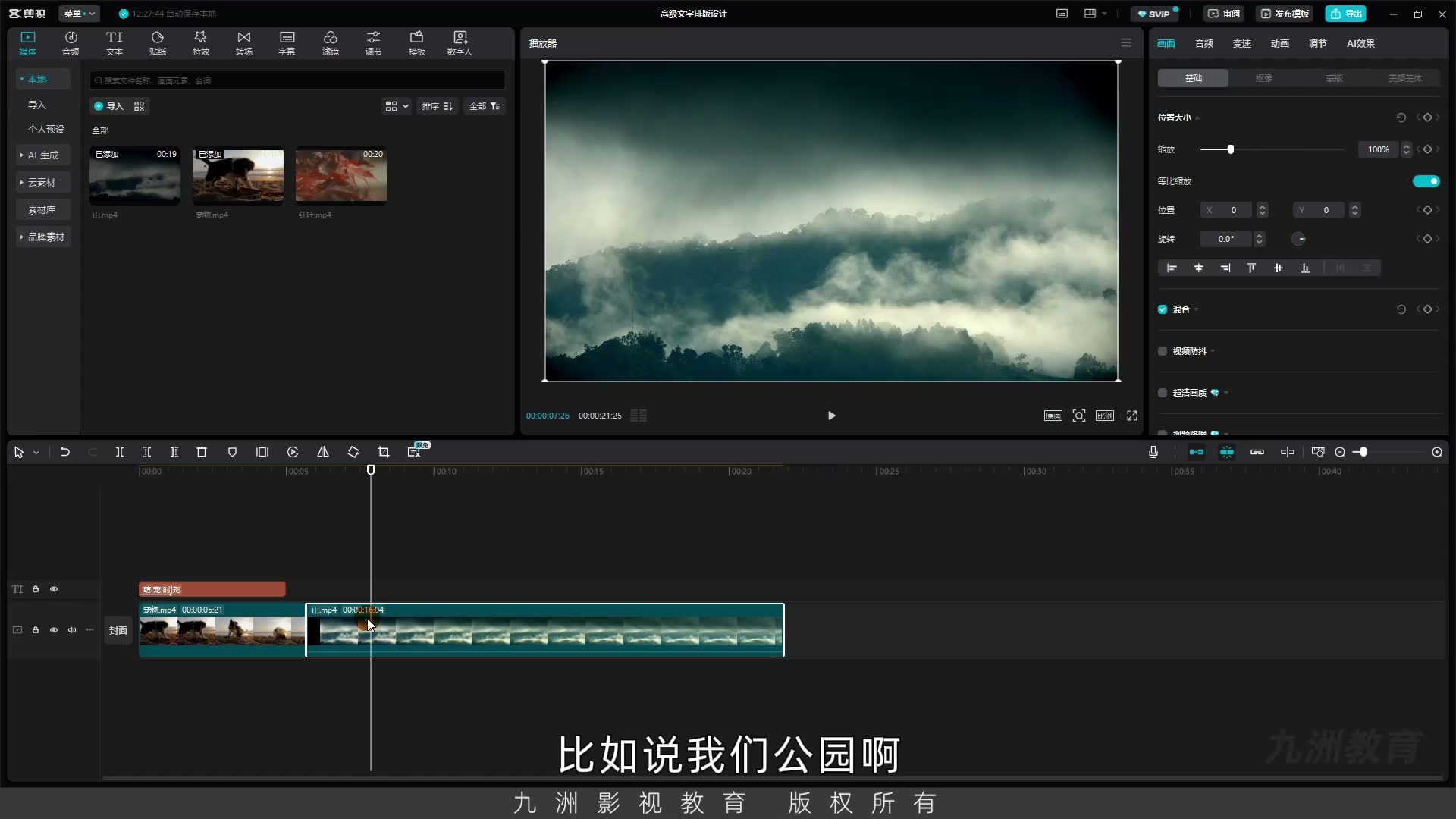
Task: Open the 音频 audio panel
Action: coord(71,43)
